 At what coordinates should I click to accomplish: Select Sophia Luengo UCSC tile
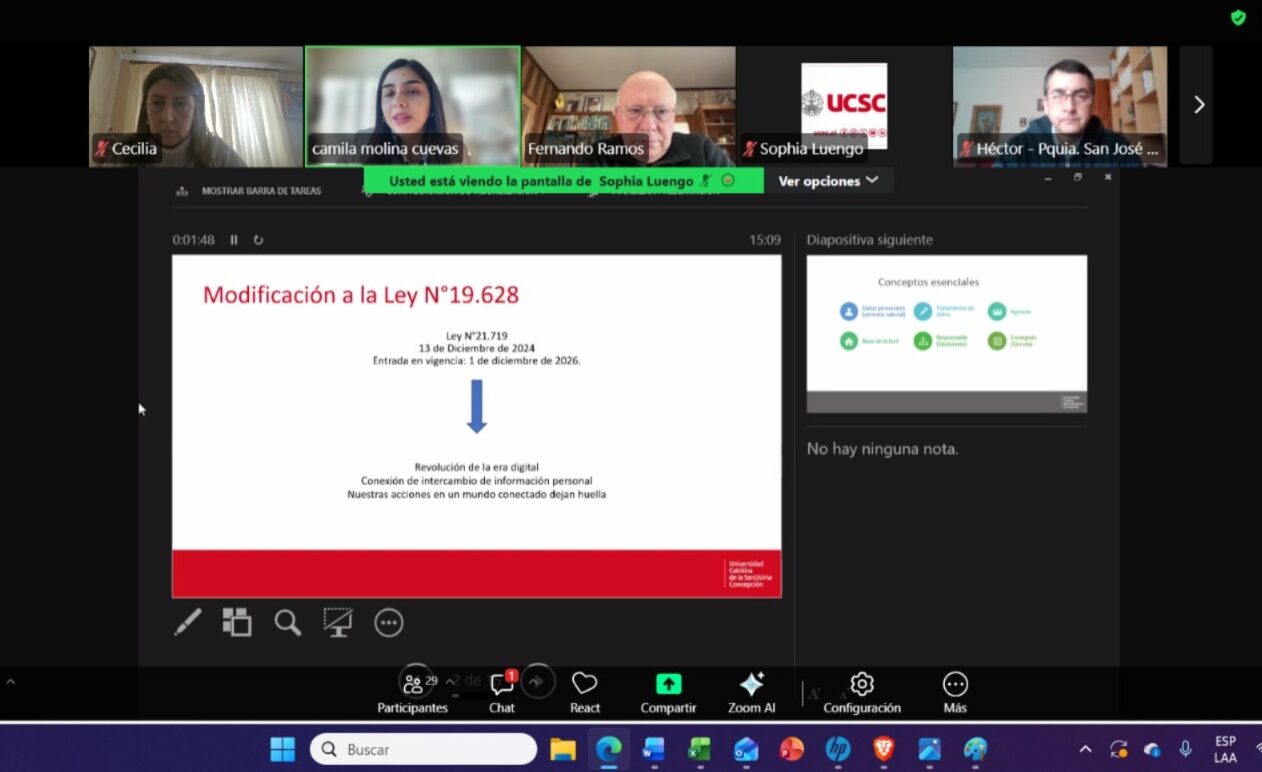click(843, 106)
